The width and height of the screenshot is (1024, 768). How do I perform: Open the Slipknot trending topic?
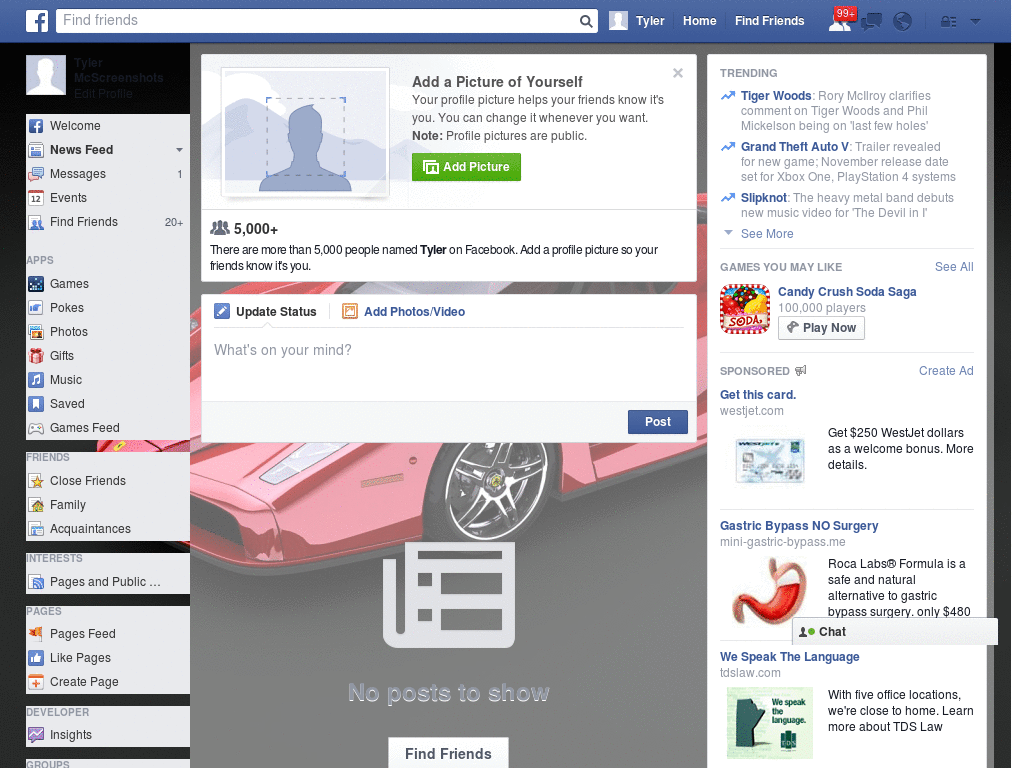tap(763, 198)
